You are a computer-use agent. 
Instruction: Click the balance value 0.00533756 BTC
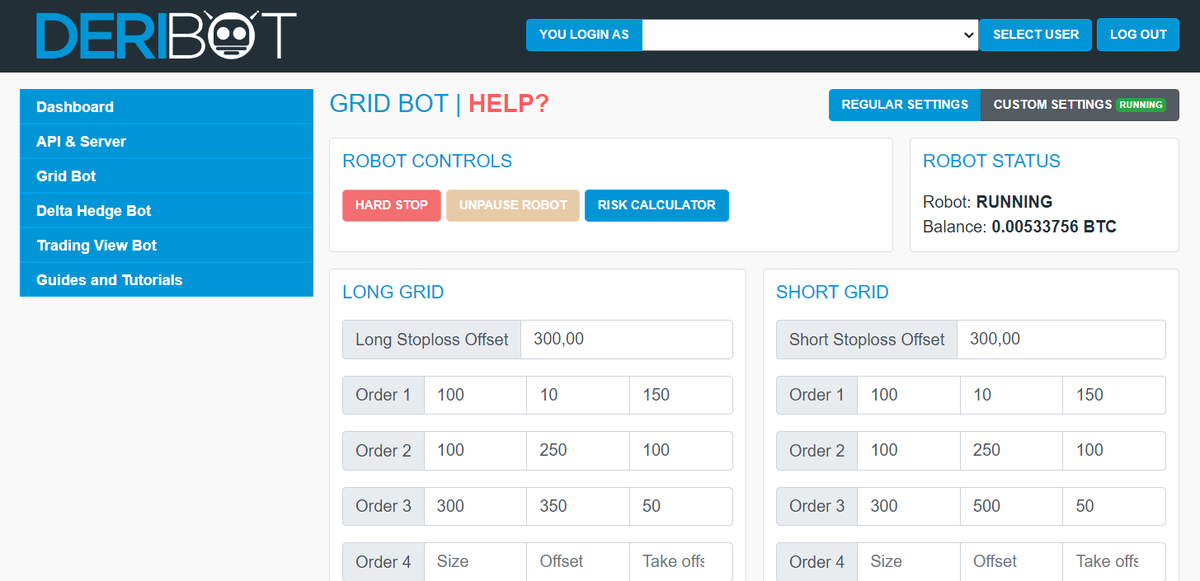[x=1054, y=227]
